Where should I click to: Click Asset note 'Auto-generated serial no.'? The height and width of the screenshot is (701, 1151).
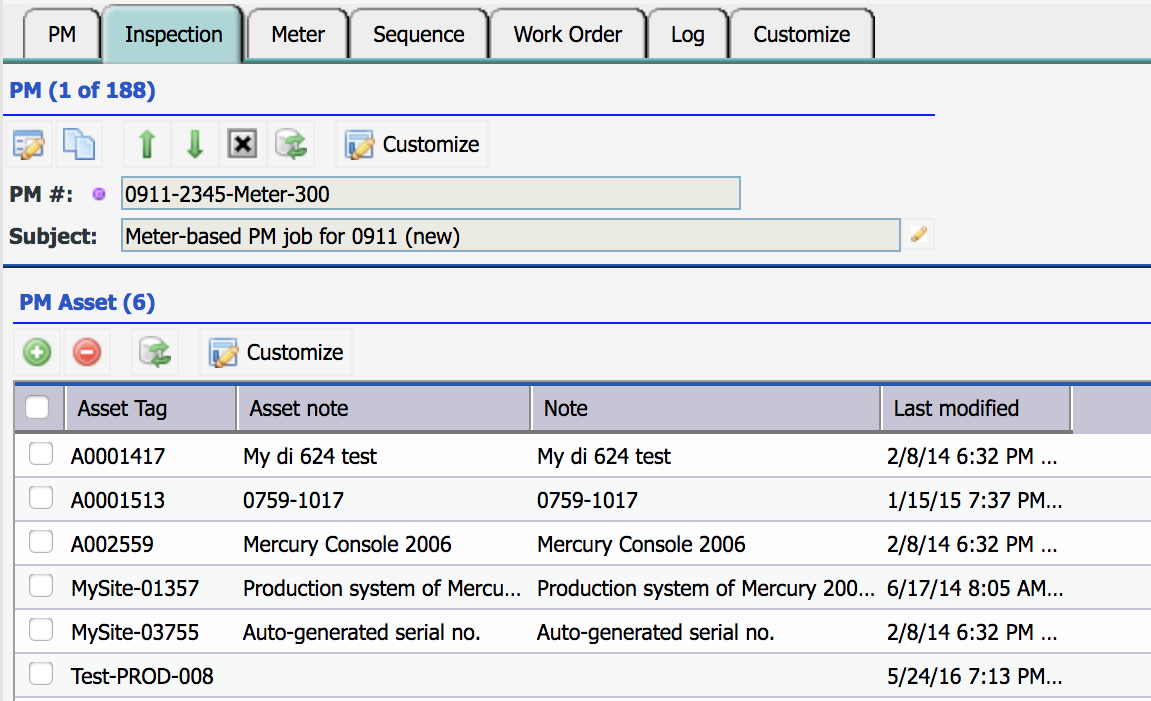click(362, 633)
